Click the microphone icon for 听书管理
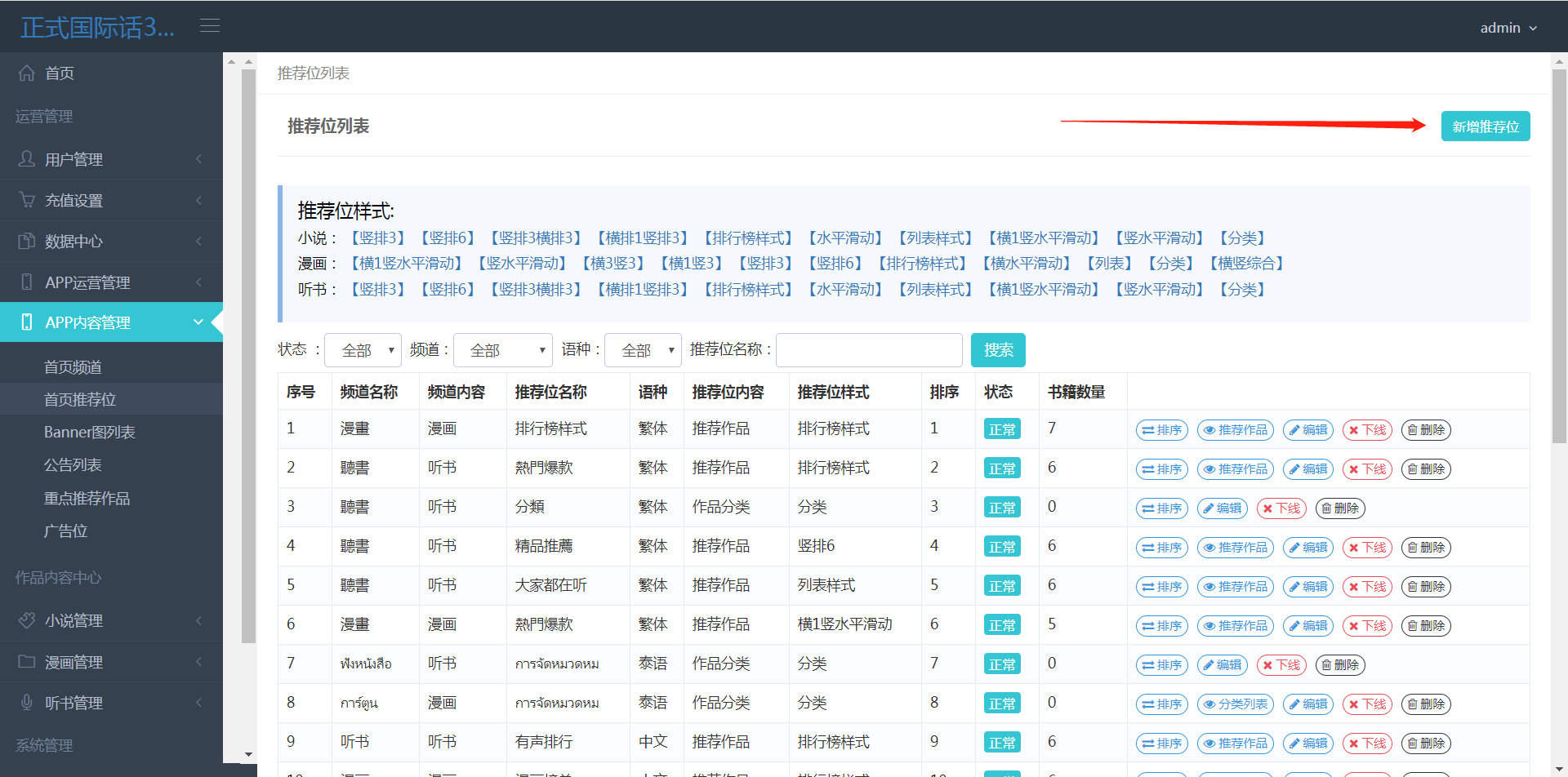This screenshot has width=1568, height=777. [27, 703]
